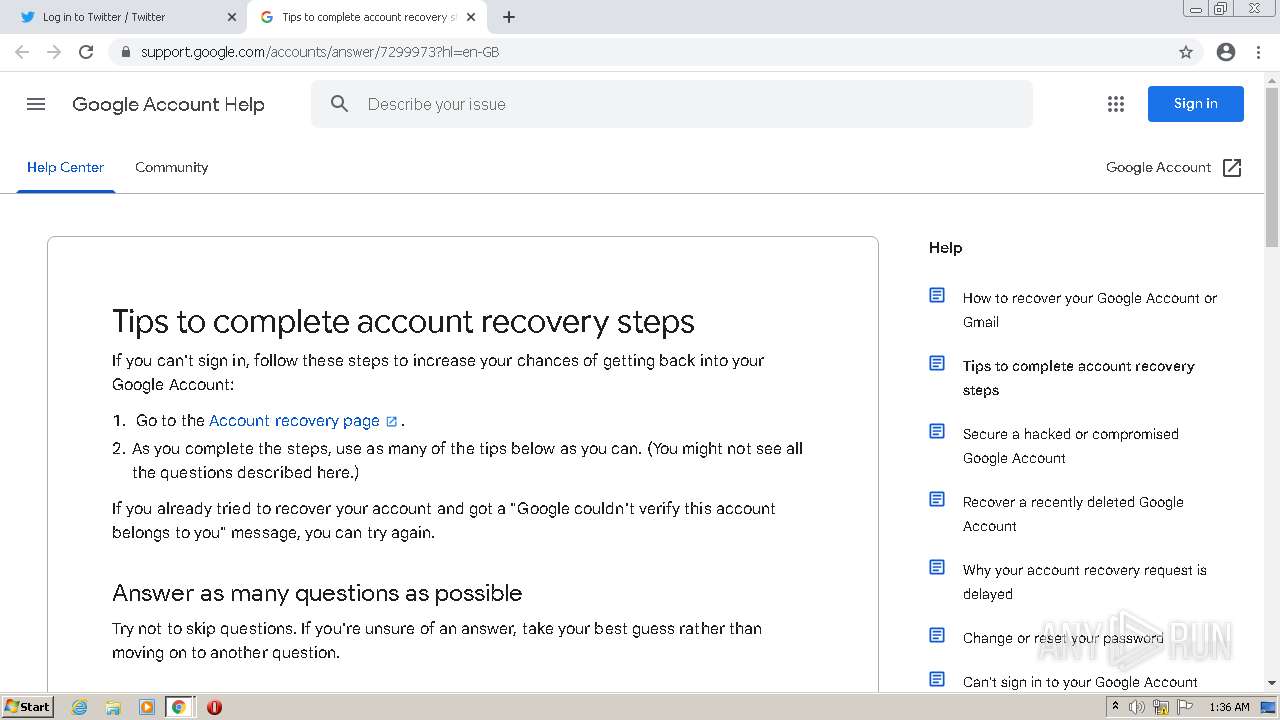Open the volume control in system tray
Image resolution: width=1280 pixels, height=720 pixels.
(x=1137, y=707)
